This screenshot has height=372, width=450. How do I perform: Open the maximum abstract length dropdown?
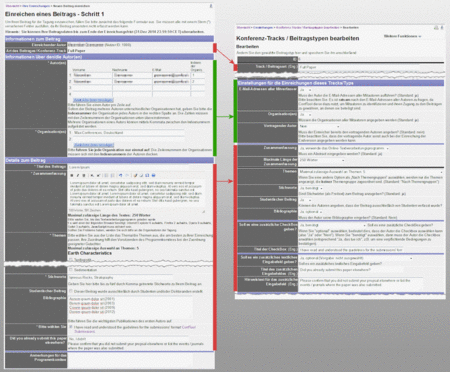pyautogui.click(x=322, y=160)
